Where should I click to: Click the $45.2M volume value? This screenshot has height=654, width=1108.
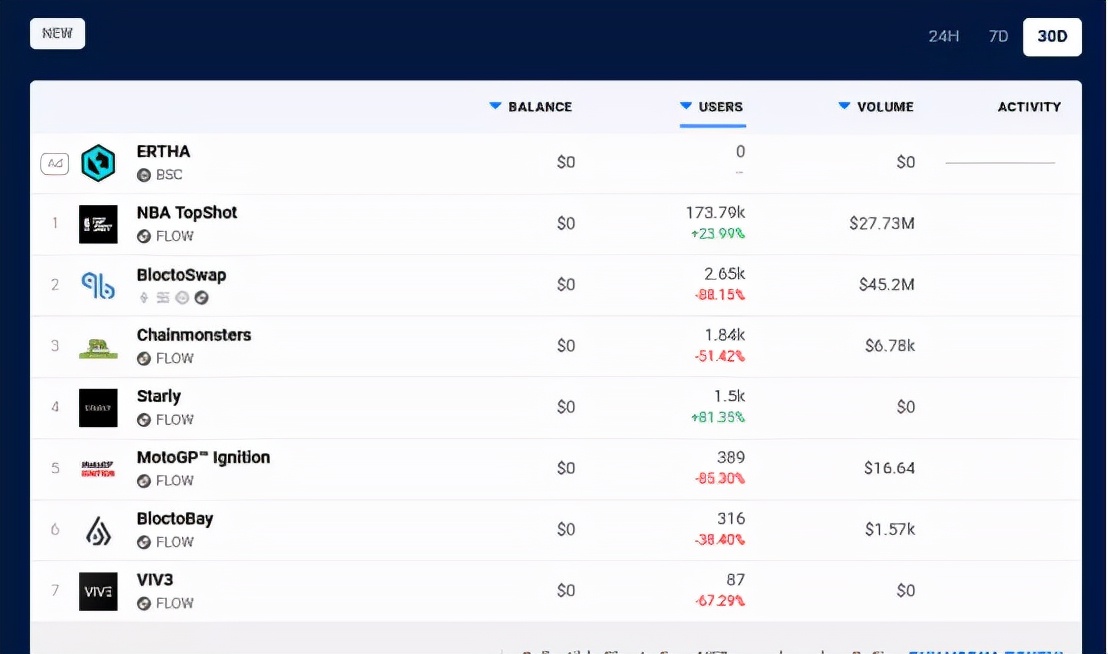coord(886,285)
